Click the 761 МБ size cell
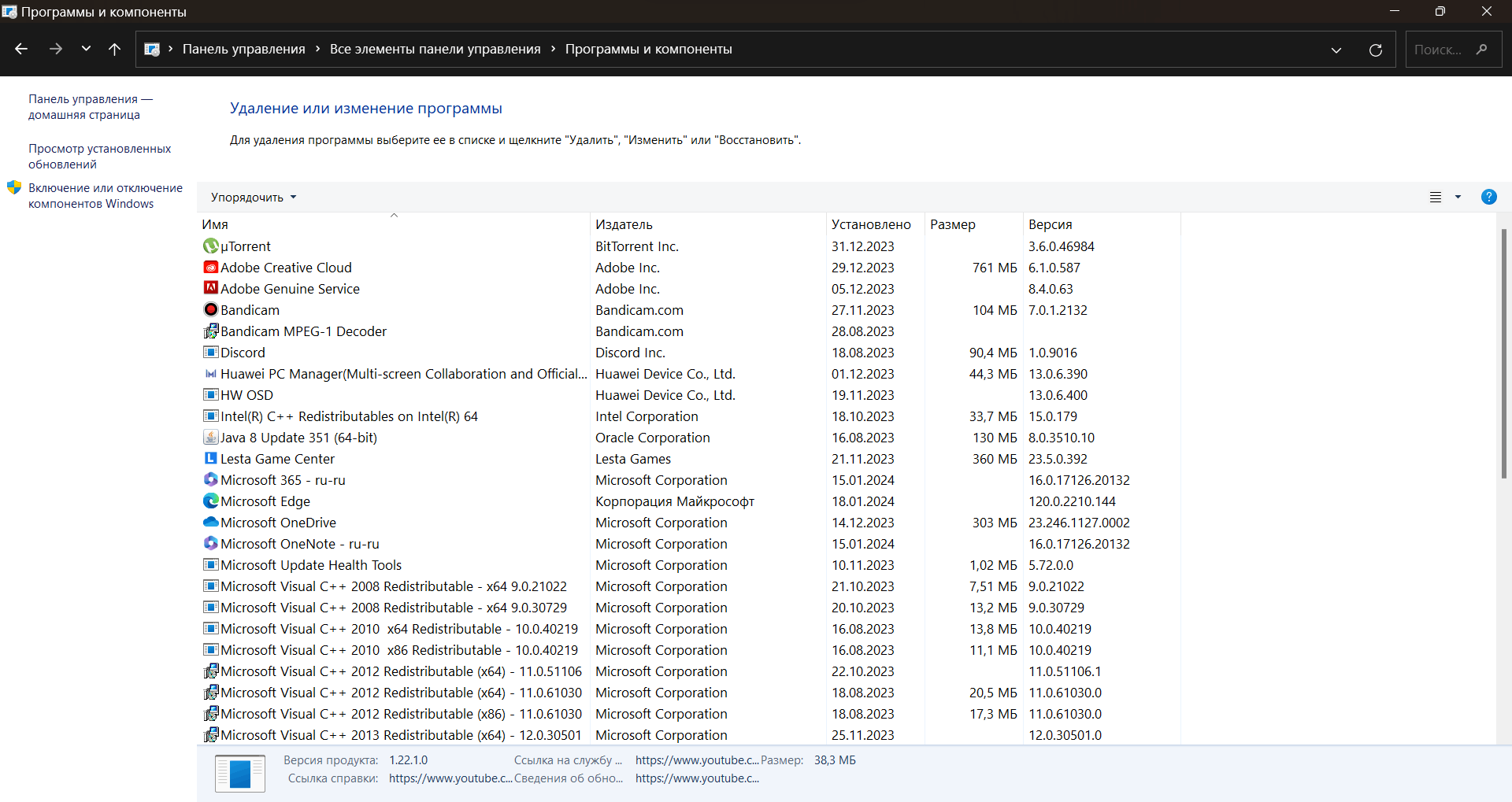The width and height of the screenshot is (1512, 802). tap(995, 268)
